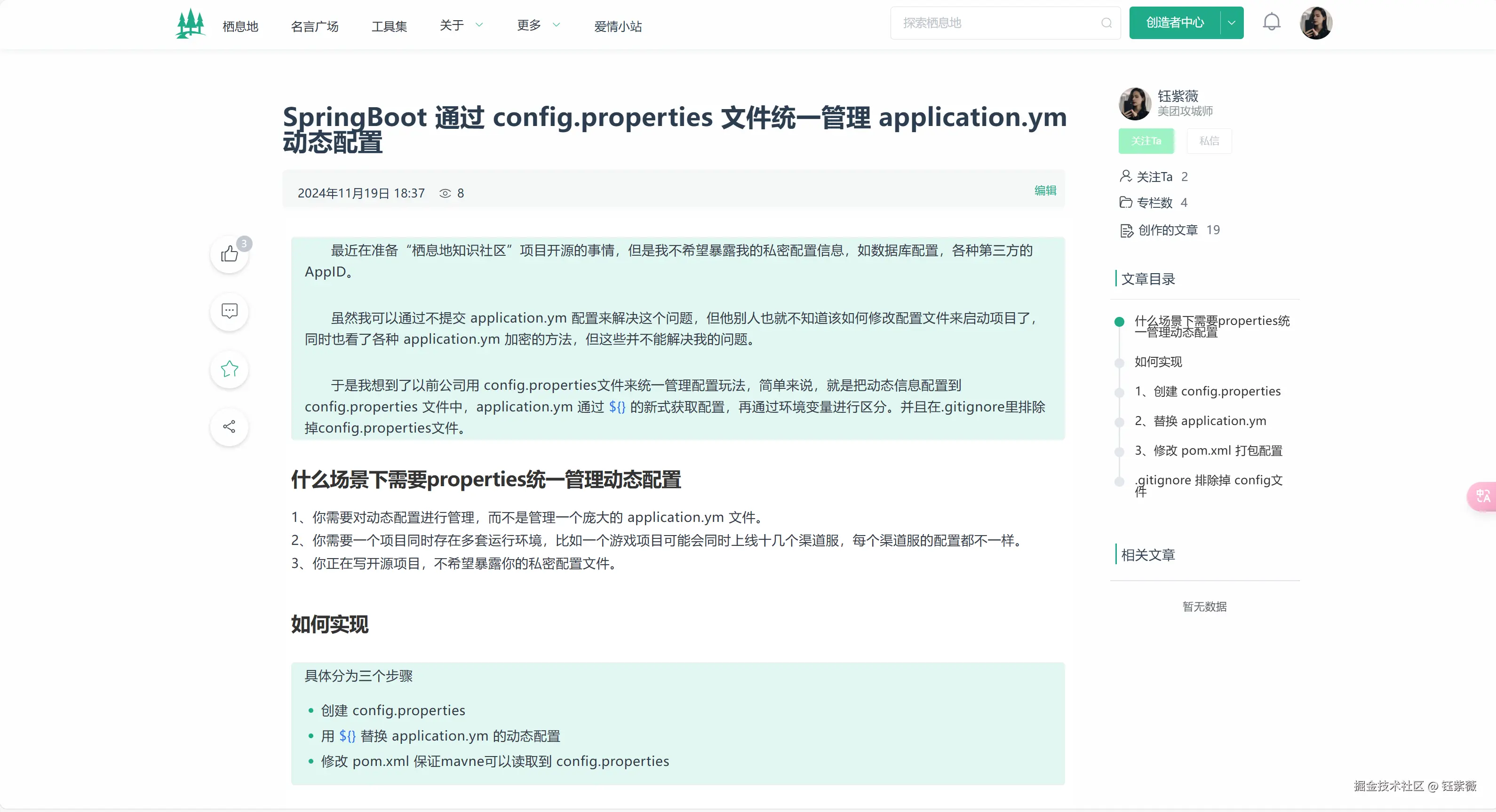The width and height of the screenshot is (1496, 812).
Task: Open the notification bell
Action: (x=1272, y=22)
